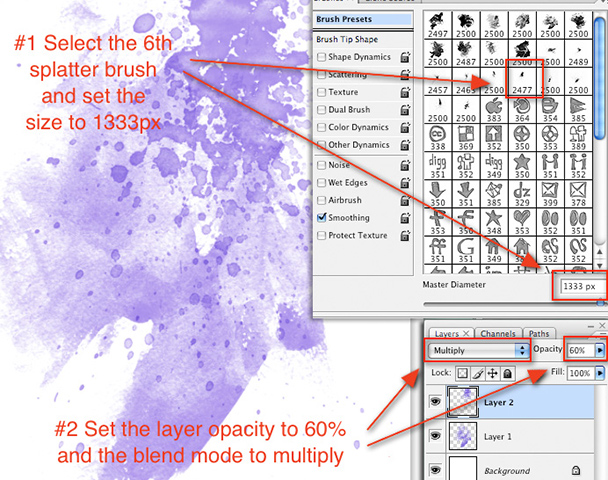Screen dimensions: 608x480
Task: Open Brush Presets section
Action: pos(363,19)
